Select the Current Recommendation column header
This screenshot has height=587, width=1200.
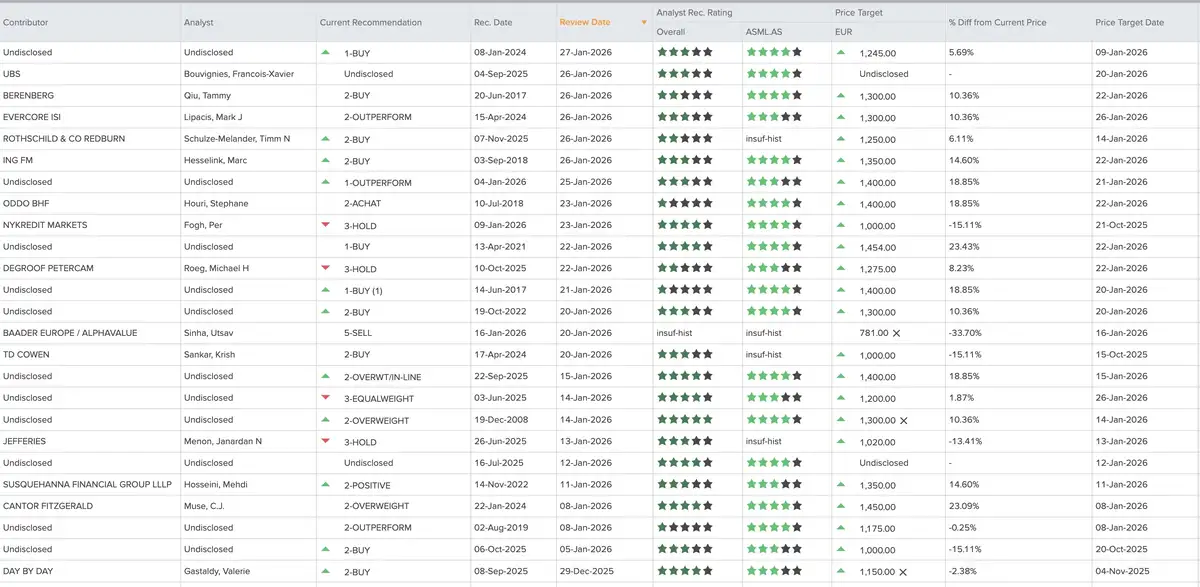click(370, 22)
